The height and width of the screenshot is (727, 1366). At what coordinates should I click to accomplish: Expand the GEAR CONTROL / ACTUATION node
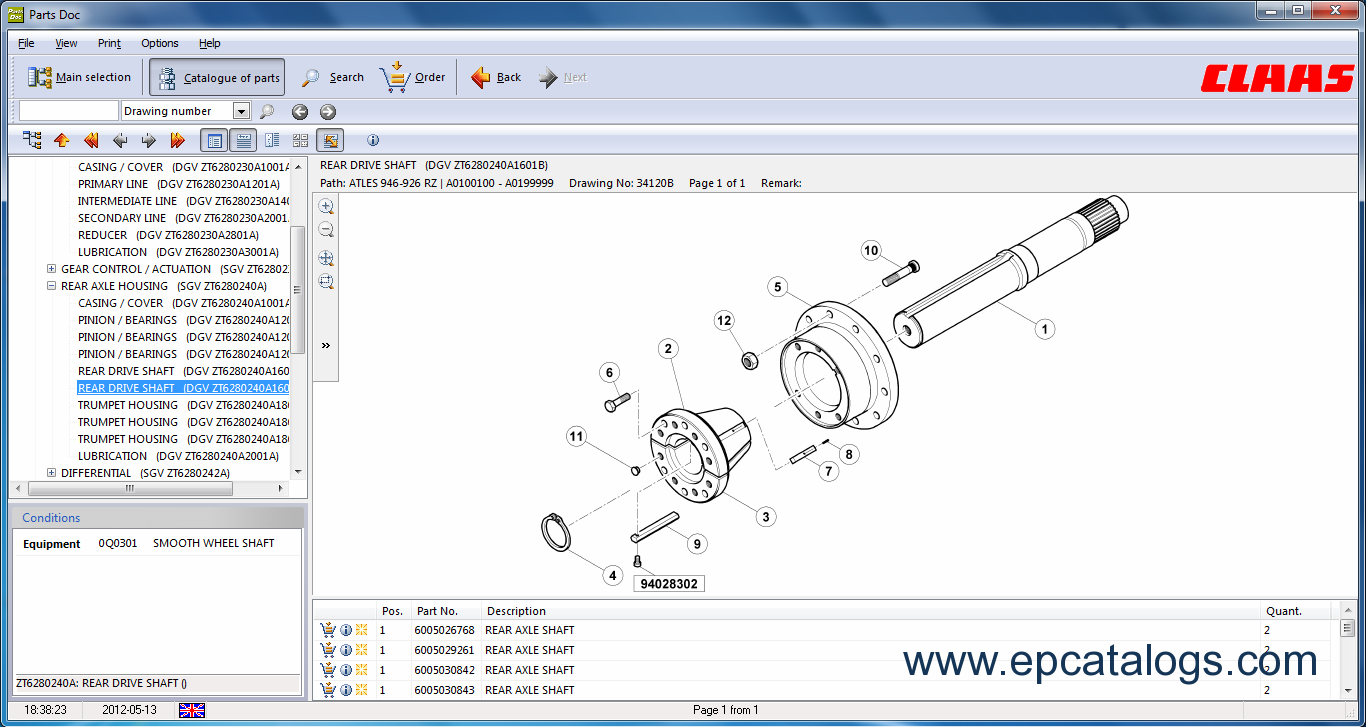click(x=52, y=269)
